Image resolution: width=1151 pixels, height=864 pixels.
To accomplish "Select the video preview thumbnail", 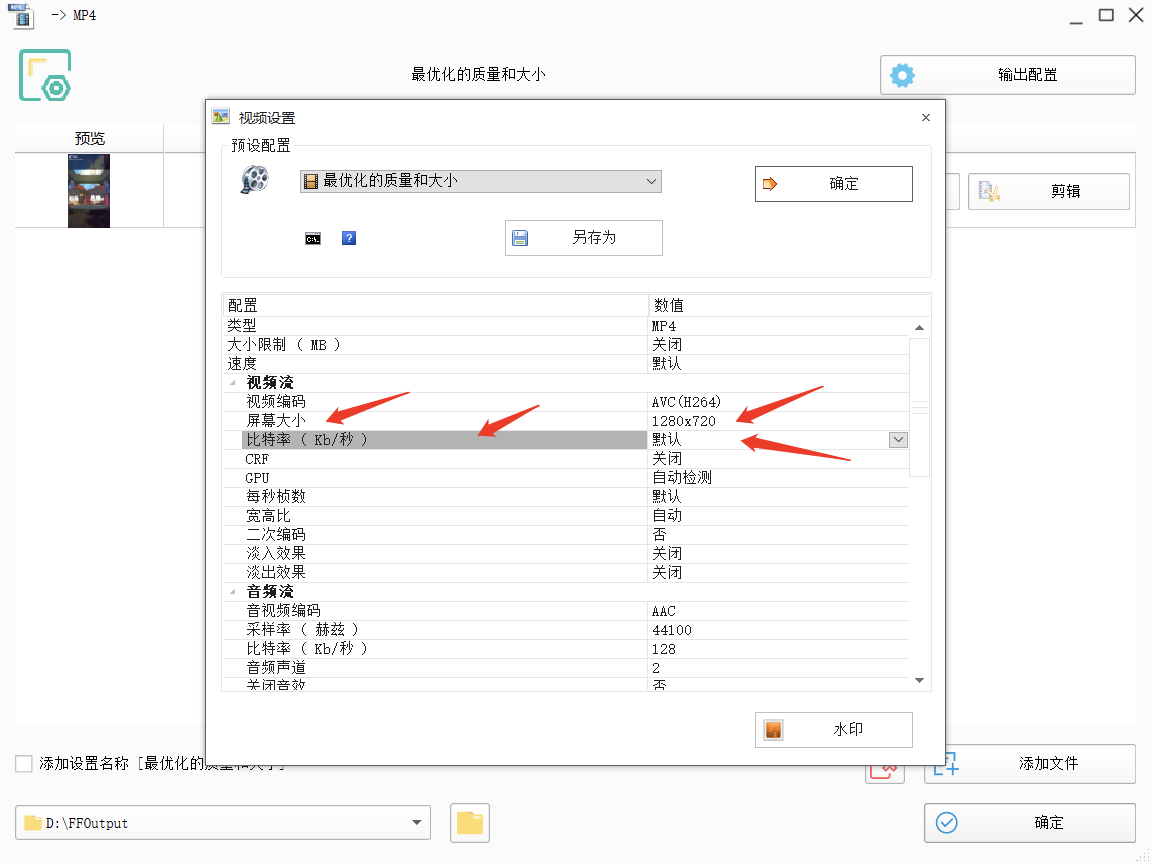I will [89, 191].
